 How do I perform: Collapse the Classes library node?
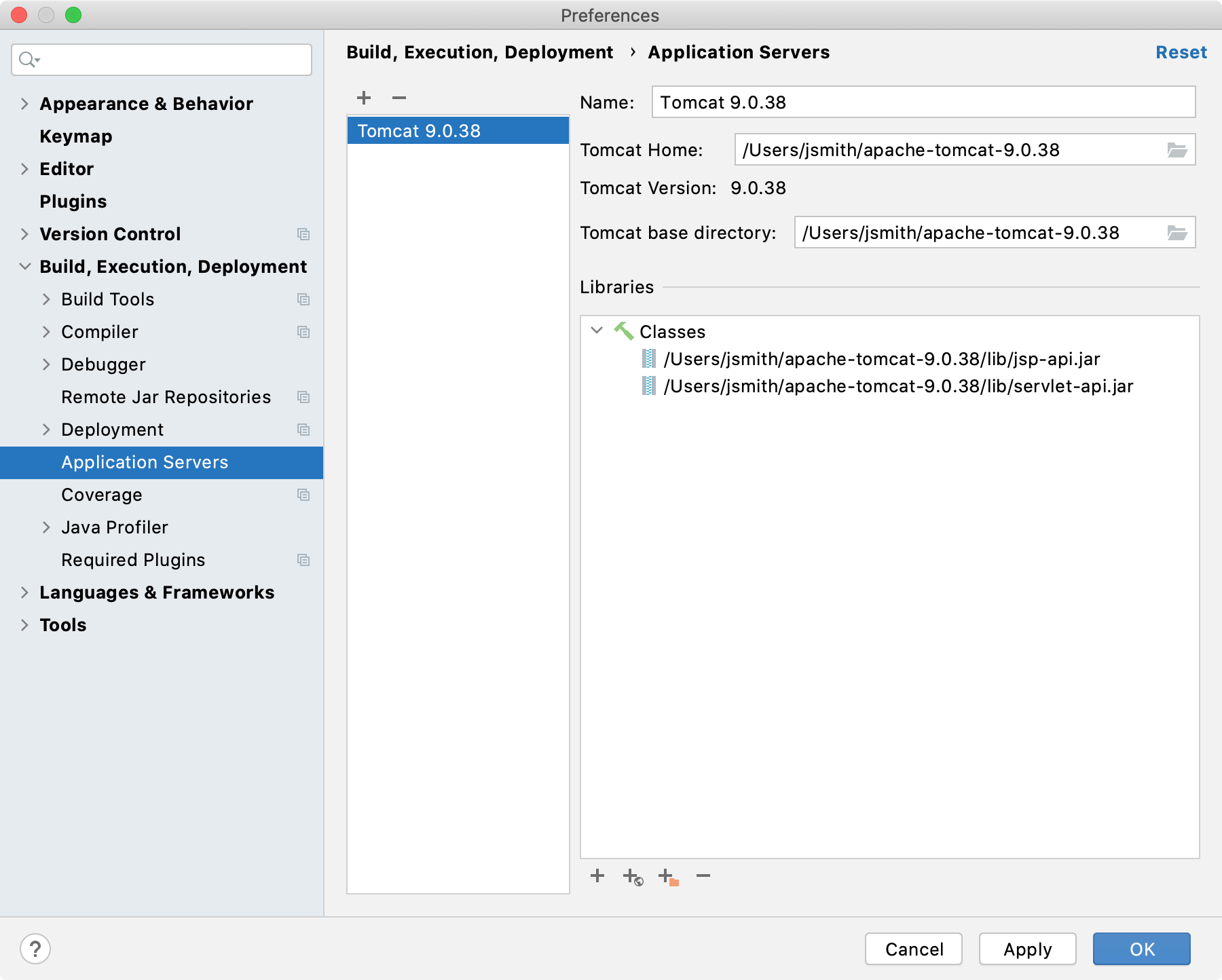tap(597, 331)
